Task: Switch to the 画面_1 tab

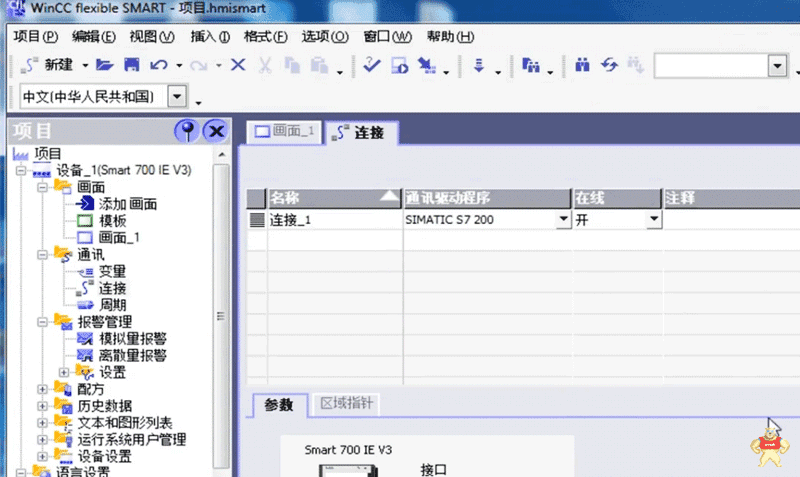Action: coord(284,132)
